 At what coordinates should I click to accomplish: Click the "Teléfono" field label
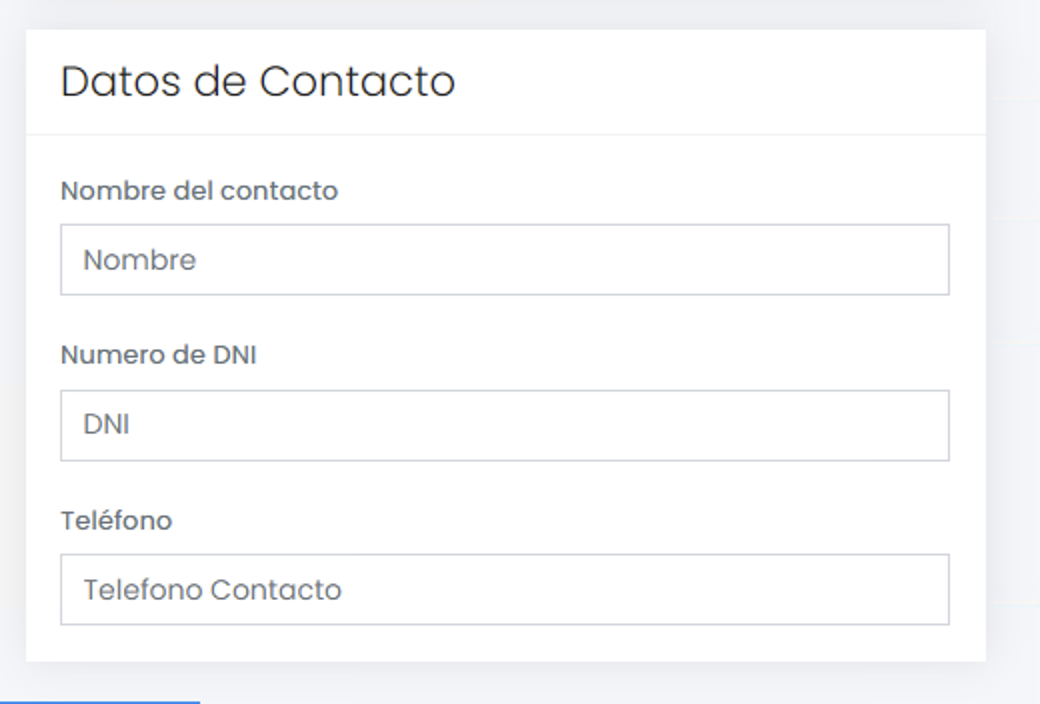tap(116, 521)
